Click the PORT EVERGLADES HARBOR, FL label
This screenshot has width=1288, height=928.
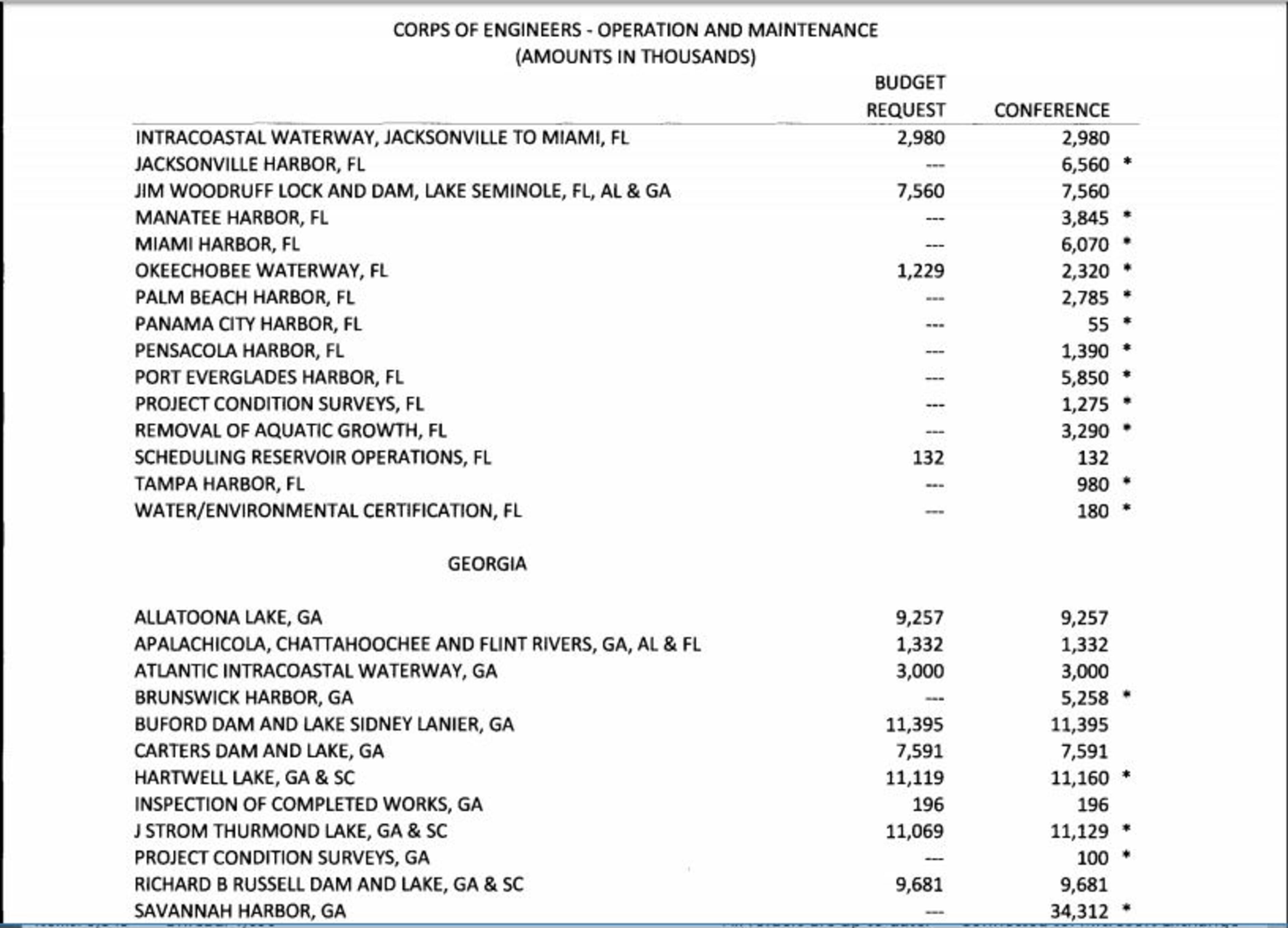coord(269,378)
